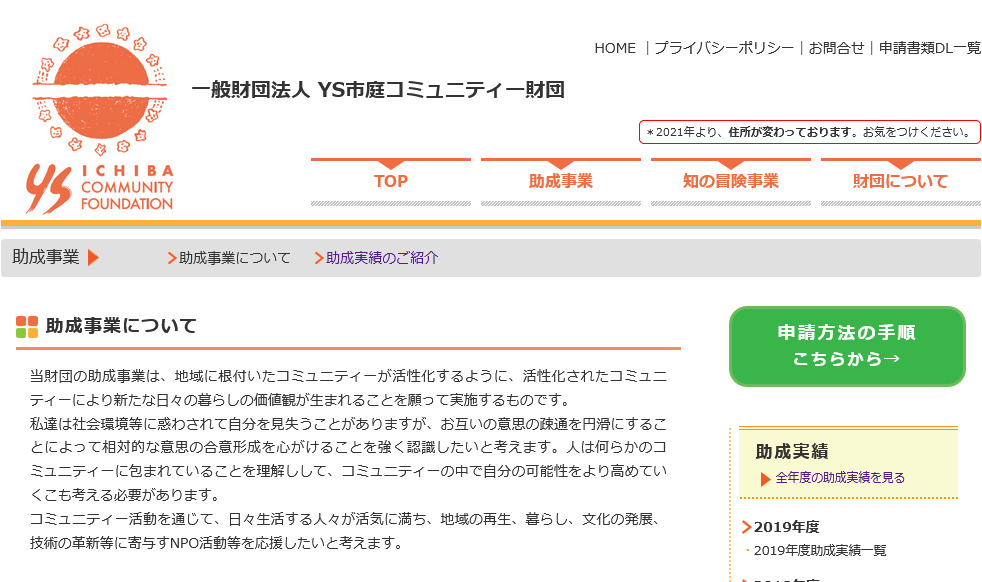Click the orange play arrow beside 助成事業 header
Image resolution: width=982 pixels, height=582 pixels.
[x=93, y=256]
